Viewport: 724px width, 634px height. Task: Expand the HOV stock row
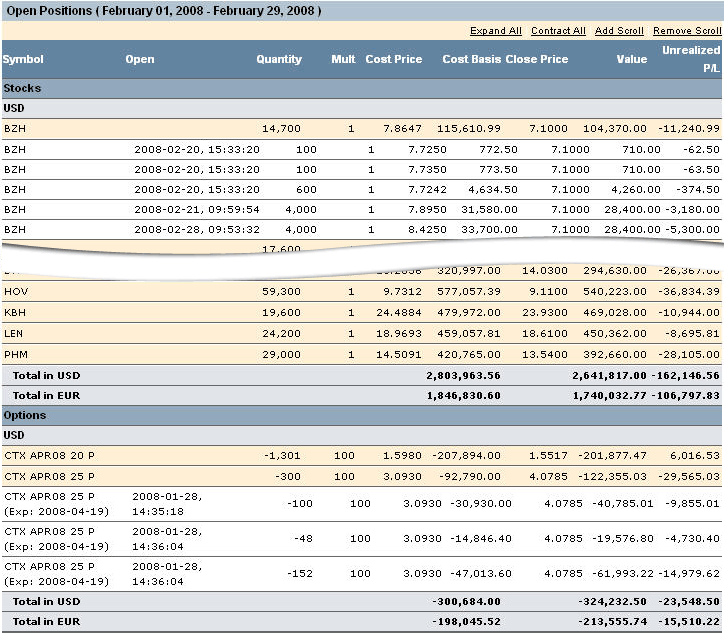pyautogui.click(x=362, y=292)
